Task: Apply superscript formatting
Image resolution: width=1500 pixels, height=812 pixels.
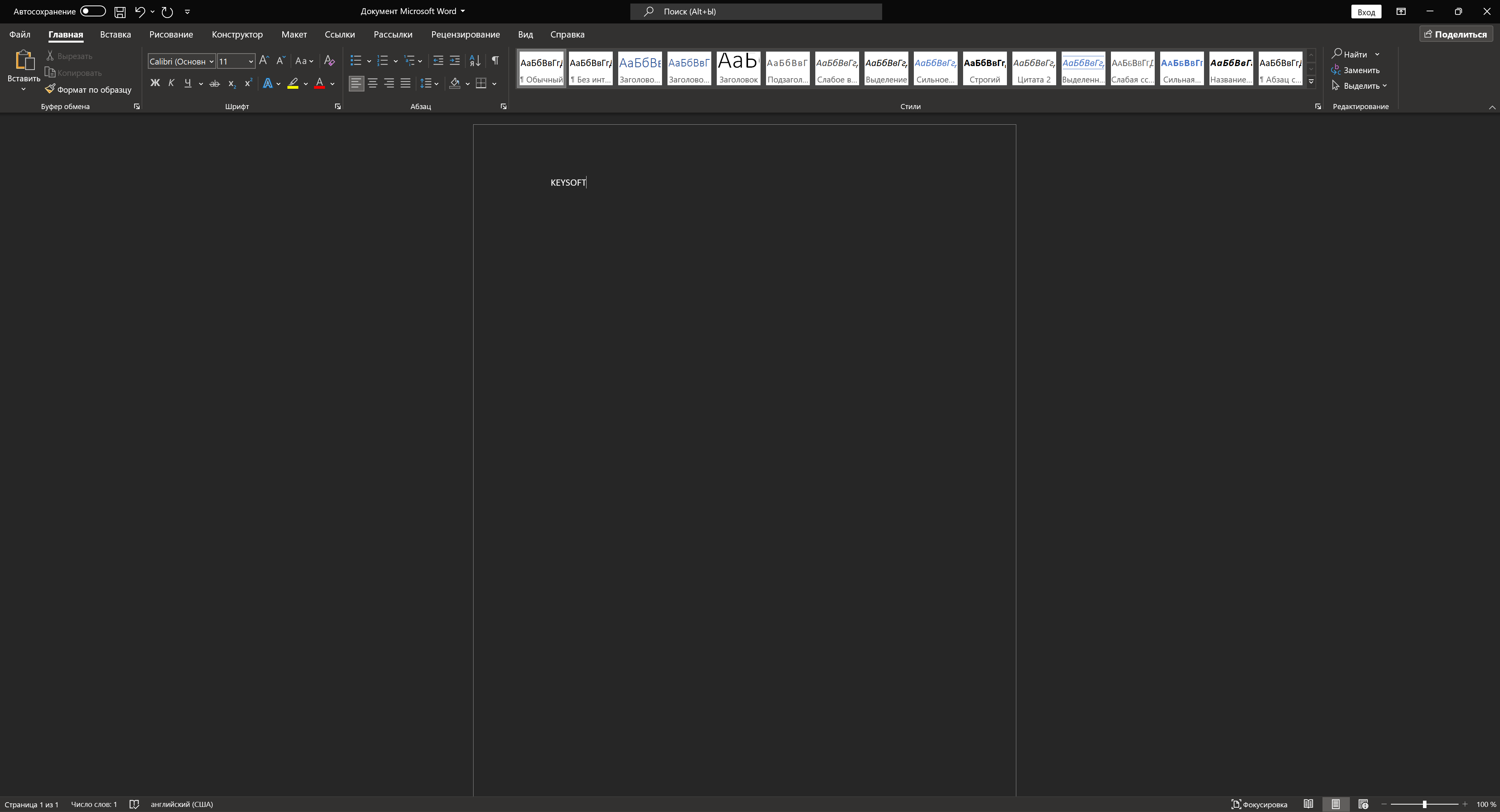Action: [x=248, y=83]
